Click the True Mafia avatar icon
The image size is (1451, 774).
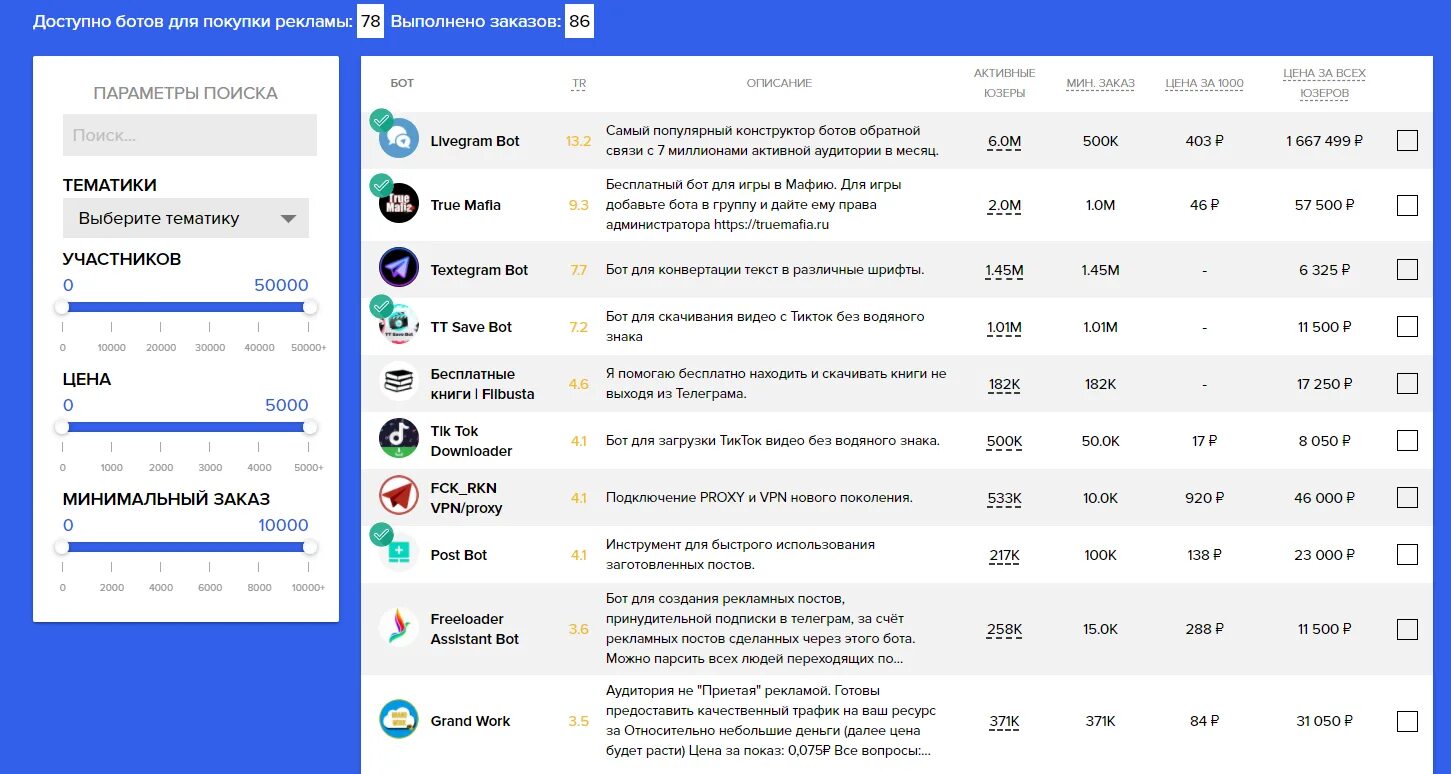click(x=399, y=203)
